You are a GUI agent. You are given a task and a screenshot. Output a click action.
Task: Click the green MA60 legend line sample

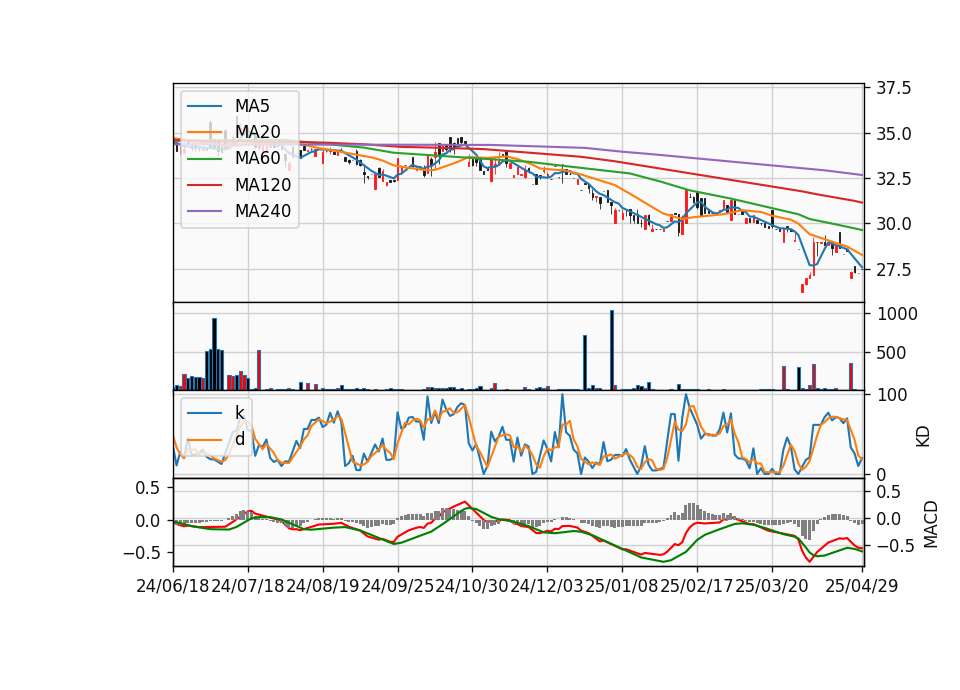coord(205,159)
